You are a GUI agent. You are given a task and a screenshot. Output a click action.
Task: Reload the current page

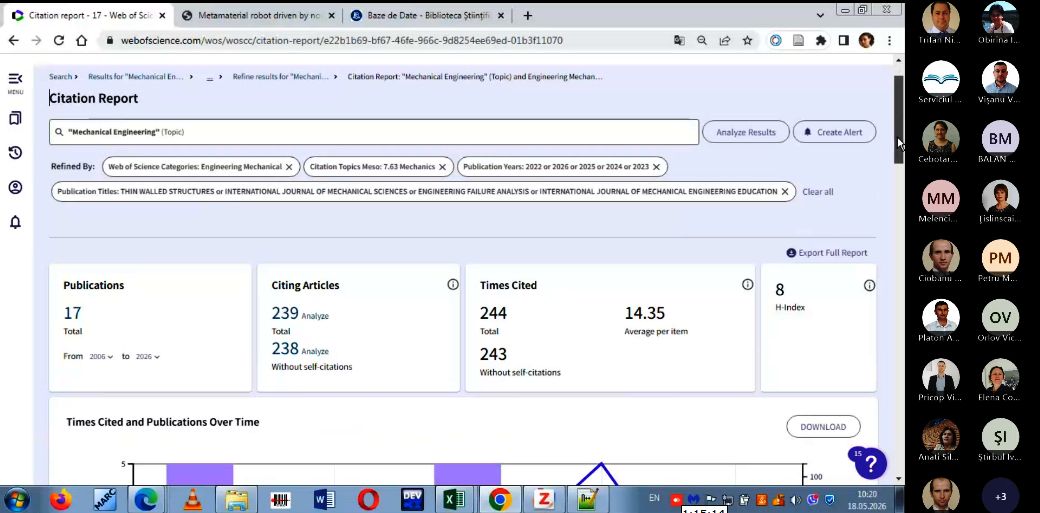(x=58, y=40)
